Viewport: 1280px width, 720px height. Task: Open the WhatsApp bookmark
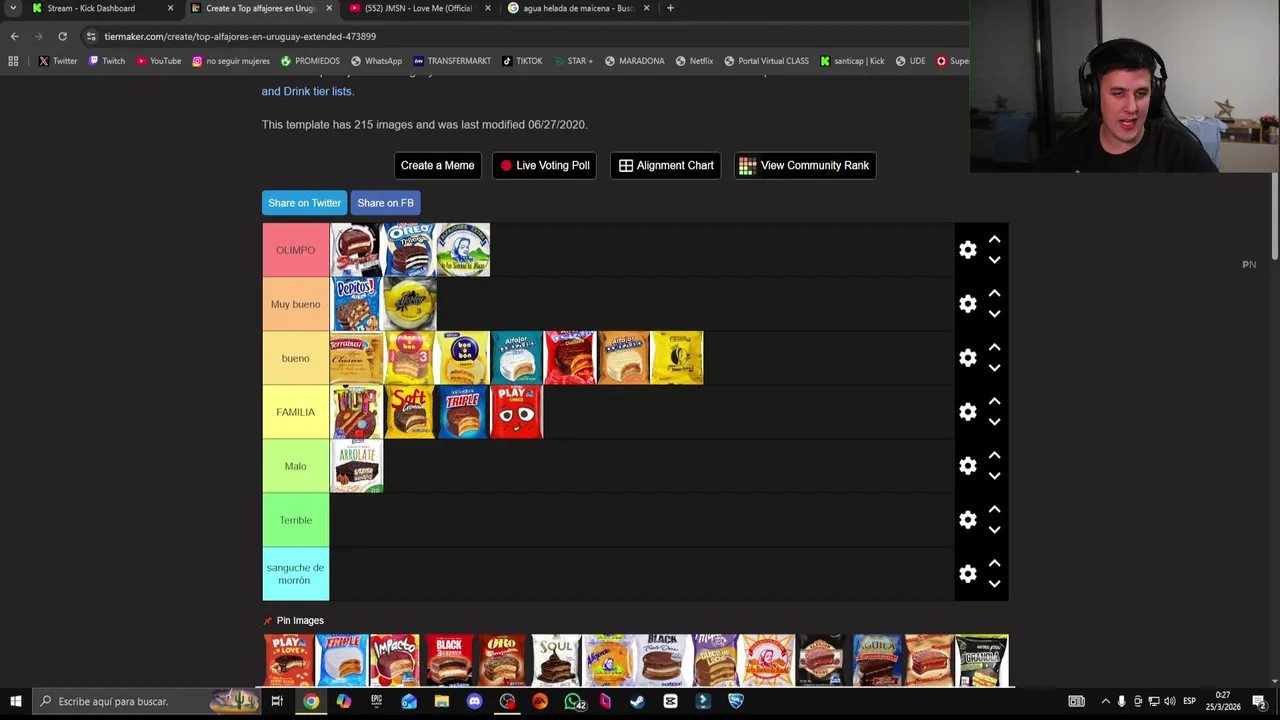point(376,61)
